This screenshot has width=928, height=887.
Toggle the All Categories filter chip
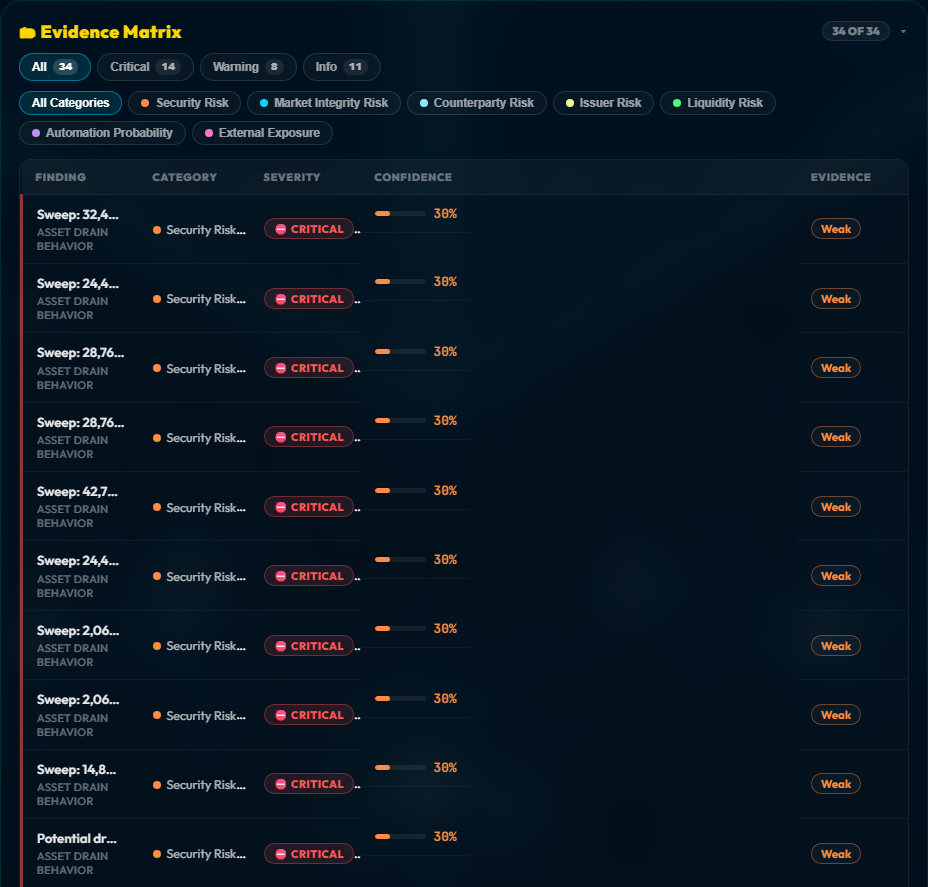[x=70, y=103]
